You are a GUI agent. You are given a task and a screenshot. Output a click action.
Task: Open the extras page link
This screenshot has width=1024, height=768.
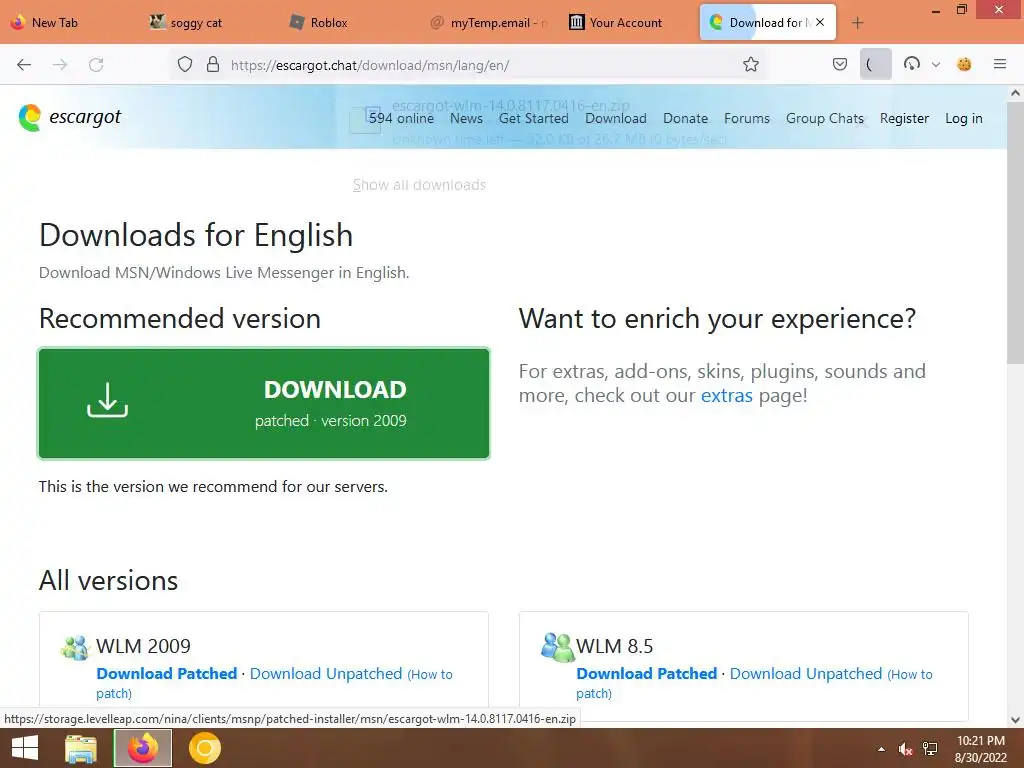click(x=727, y=395)
